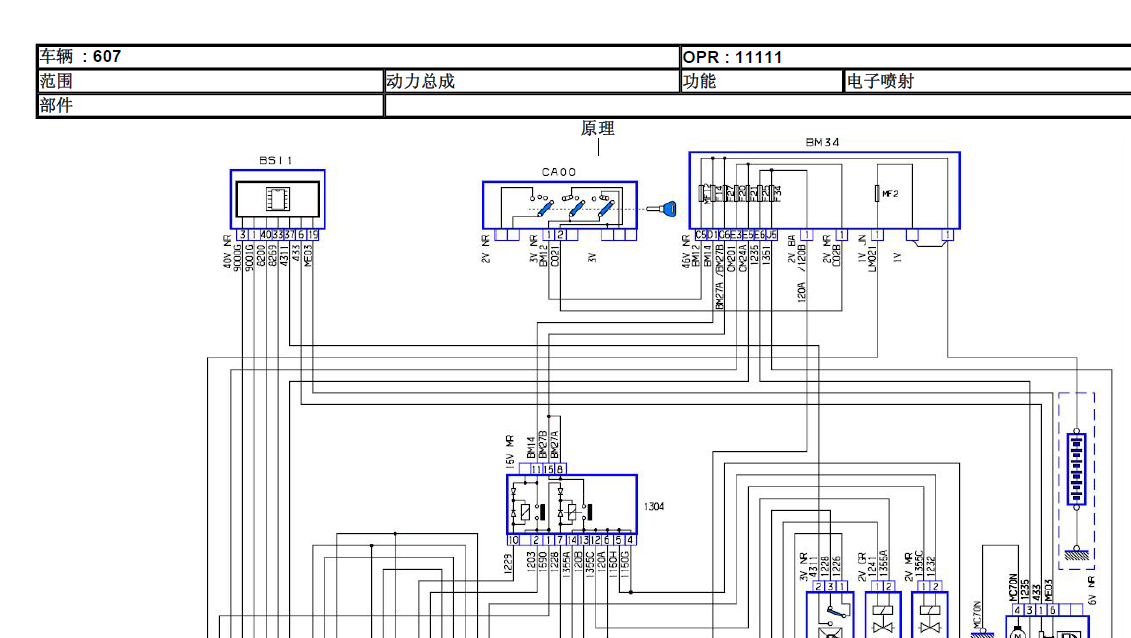Click the ground symbol below the battery
The image size is (1131, 638).
point(1076,553)
